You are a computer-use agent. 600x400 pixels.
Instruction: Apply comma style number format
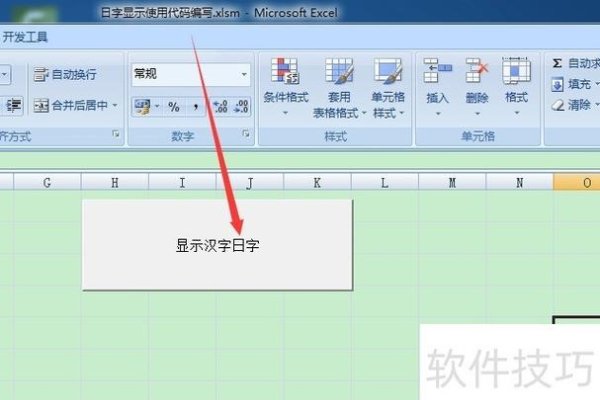[x=196, y=107]
